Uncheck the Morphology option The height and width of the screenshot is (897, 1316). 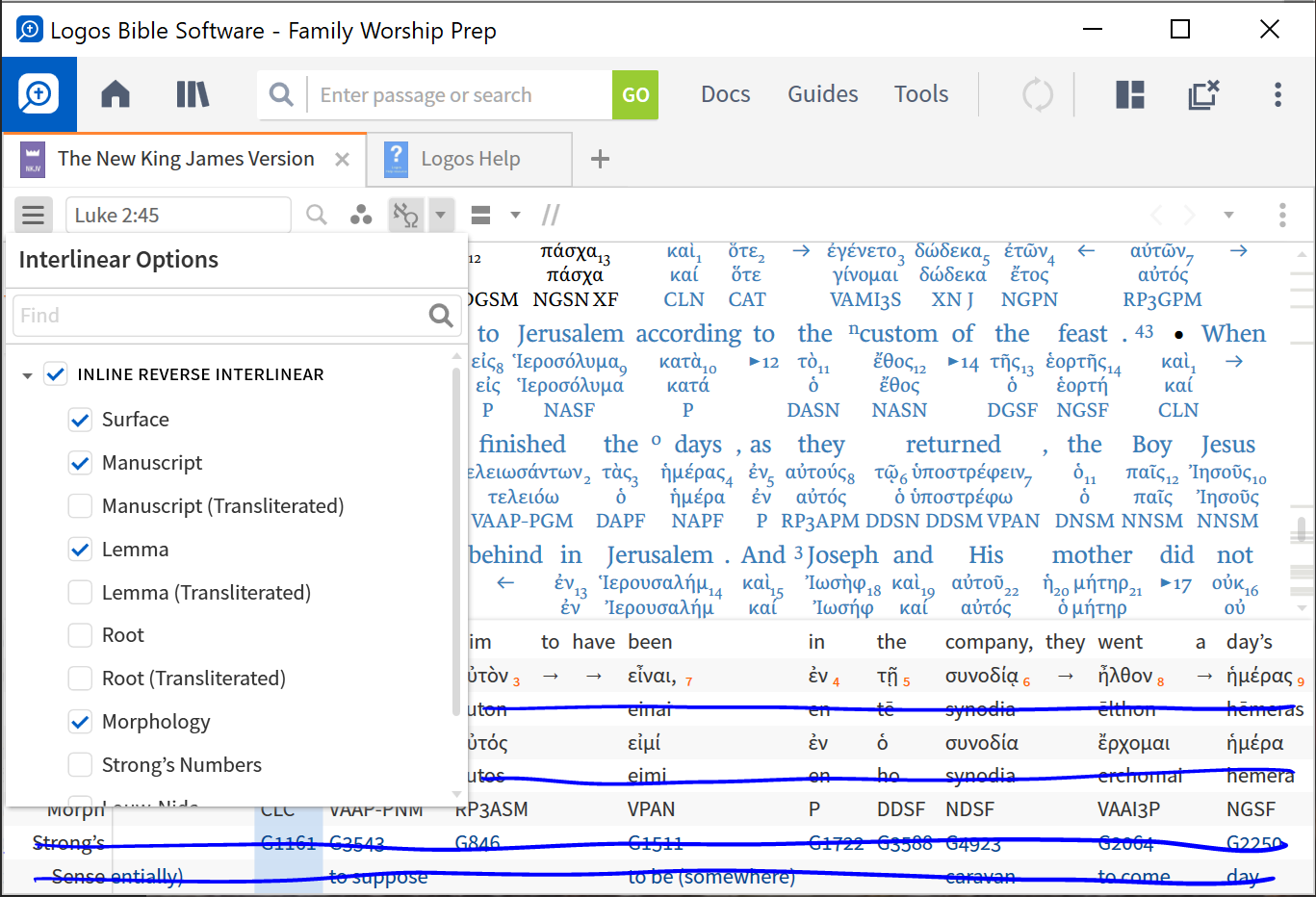(81, 722)
